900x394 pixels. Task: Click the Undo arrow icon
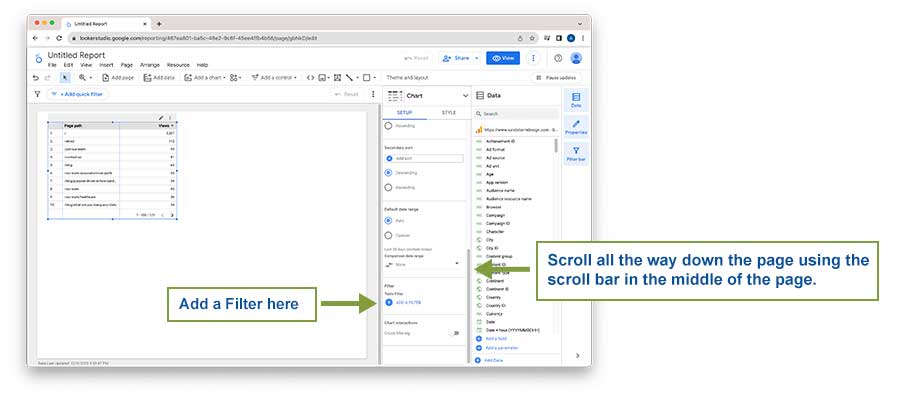click(36, 78)
